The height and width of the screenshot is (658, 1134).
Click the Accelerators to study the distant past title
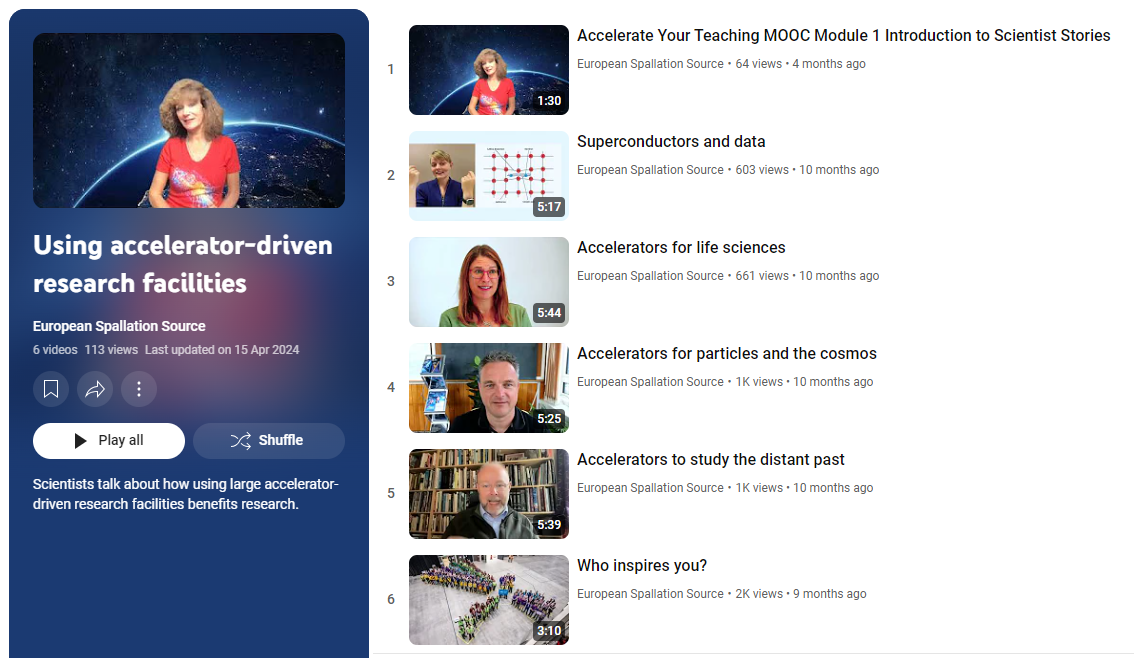click(x=711, y=460)
